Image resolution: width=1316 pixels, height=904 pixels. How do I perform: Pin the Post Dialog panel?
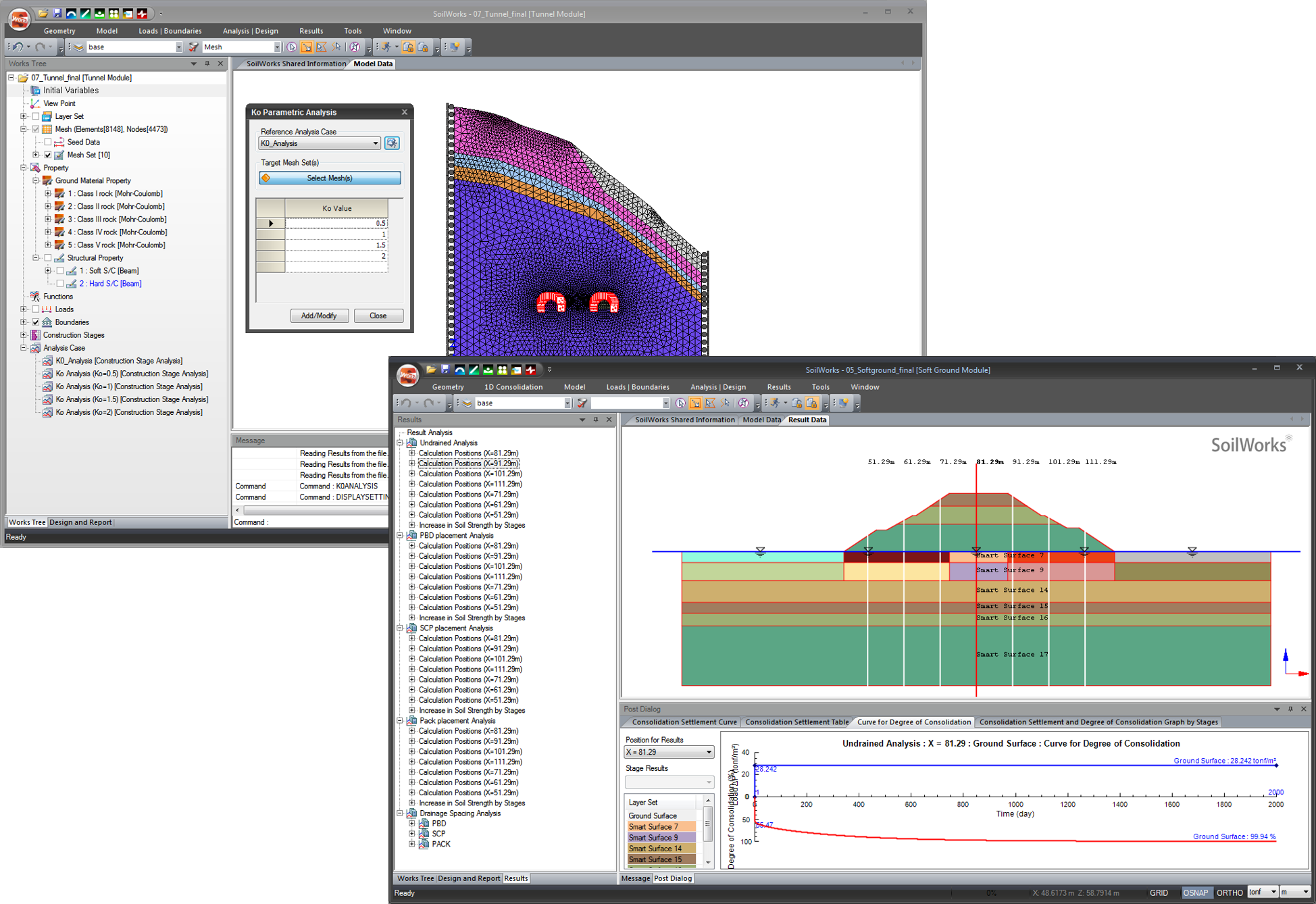(x=1290, y=709)
